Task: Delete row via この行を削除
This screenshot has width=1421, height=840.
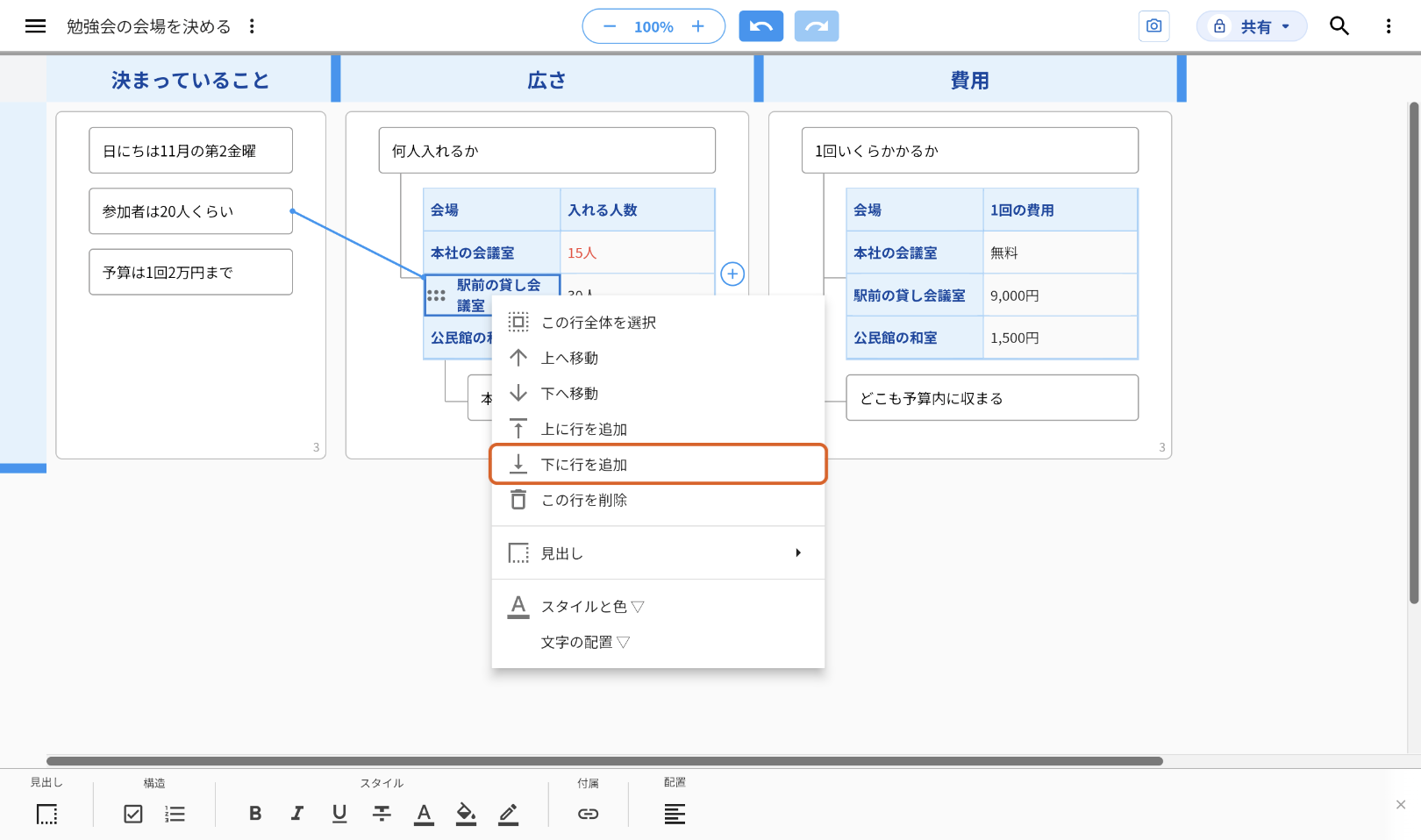Action: point(658,500)
